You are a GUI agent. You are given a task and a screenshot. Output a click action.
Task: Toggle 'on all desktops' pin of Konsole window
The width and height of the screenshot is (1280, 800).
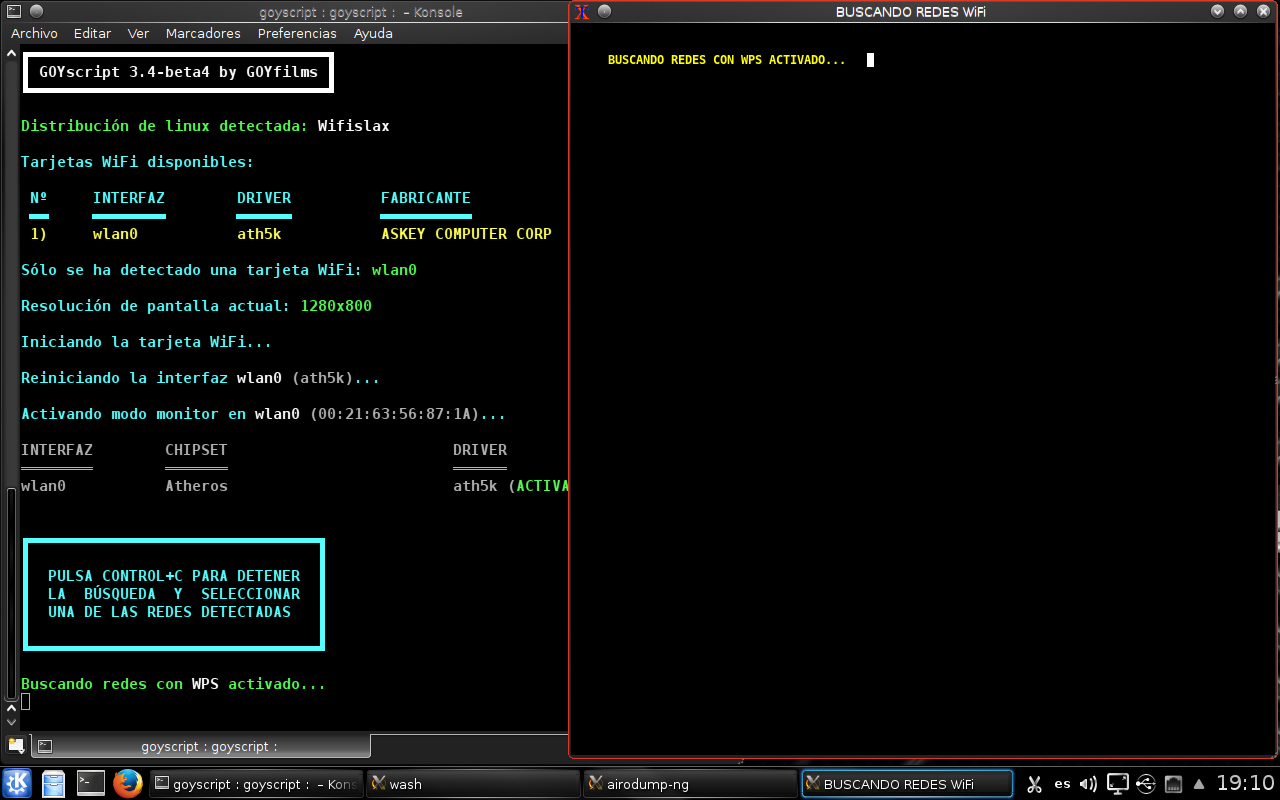(36, 12)
